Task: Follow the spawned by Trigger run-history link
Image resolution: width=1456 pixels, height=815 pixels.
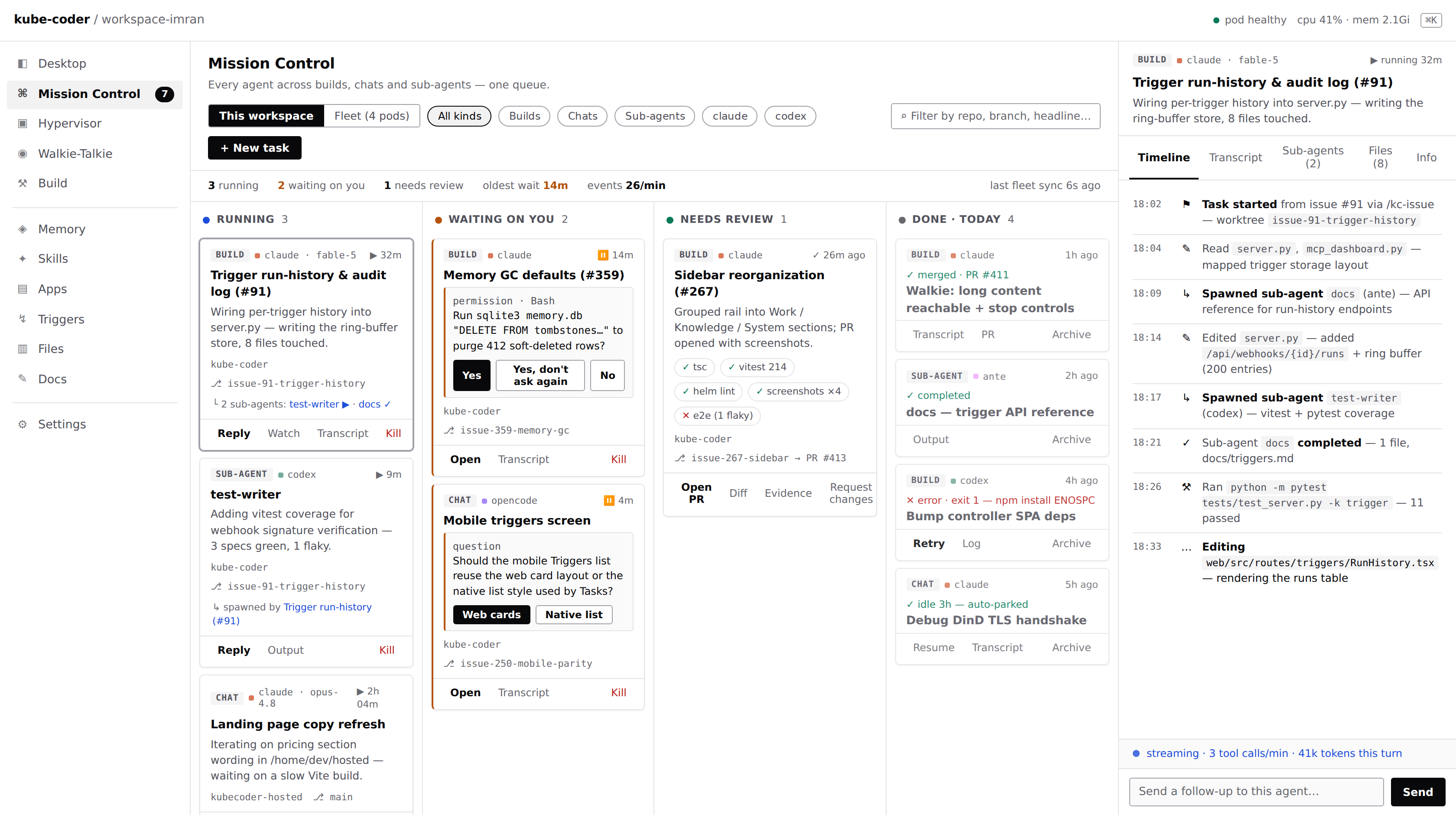Action: click(x=292, y=614)
